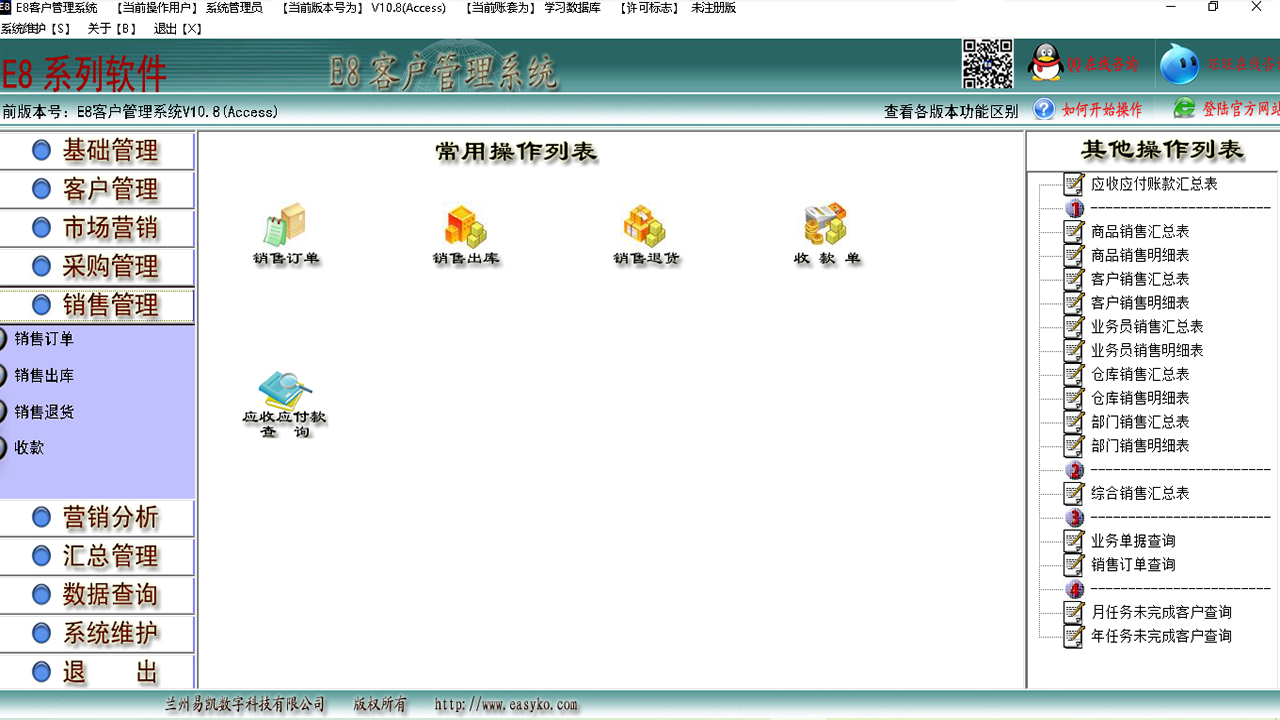Expand the 客户管理 sidebar section
Image resolution: width=1280 pixels, height=720 pixels.
pyautogui.click(x=97, y=189)
